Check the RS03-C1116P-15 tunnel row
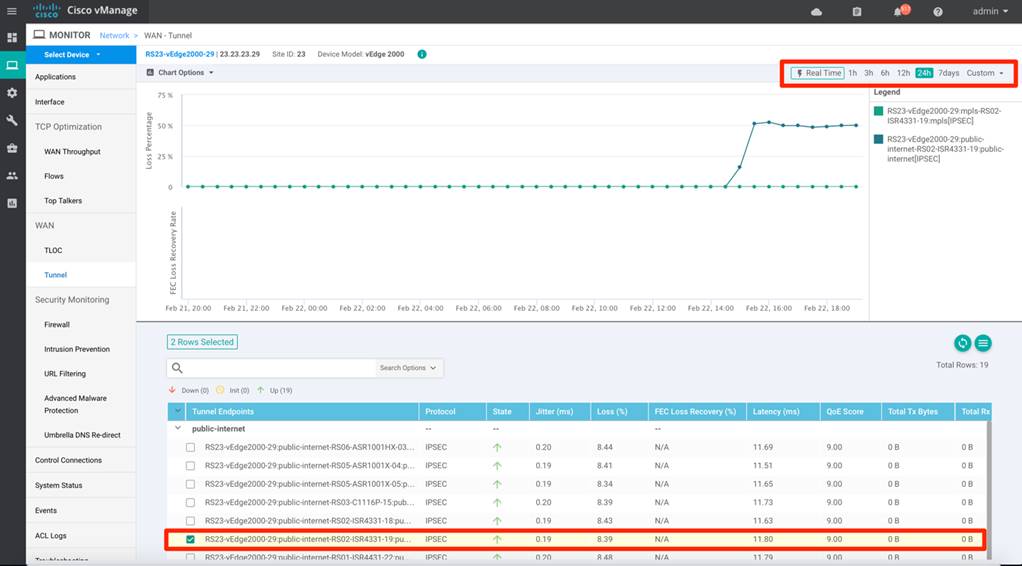 (x=190, y=502)
